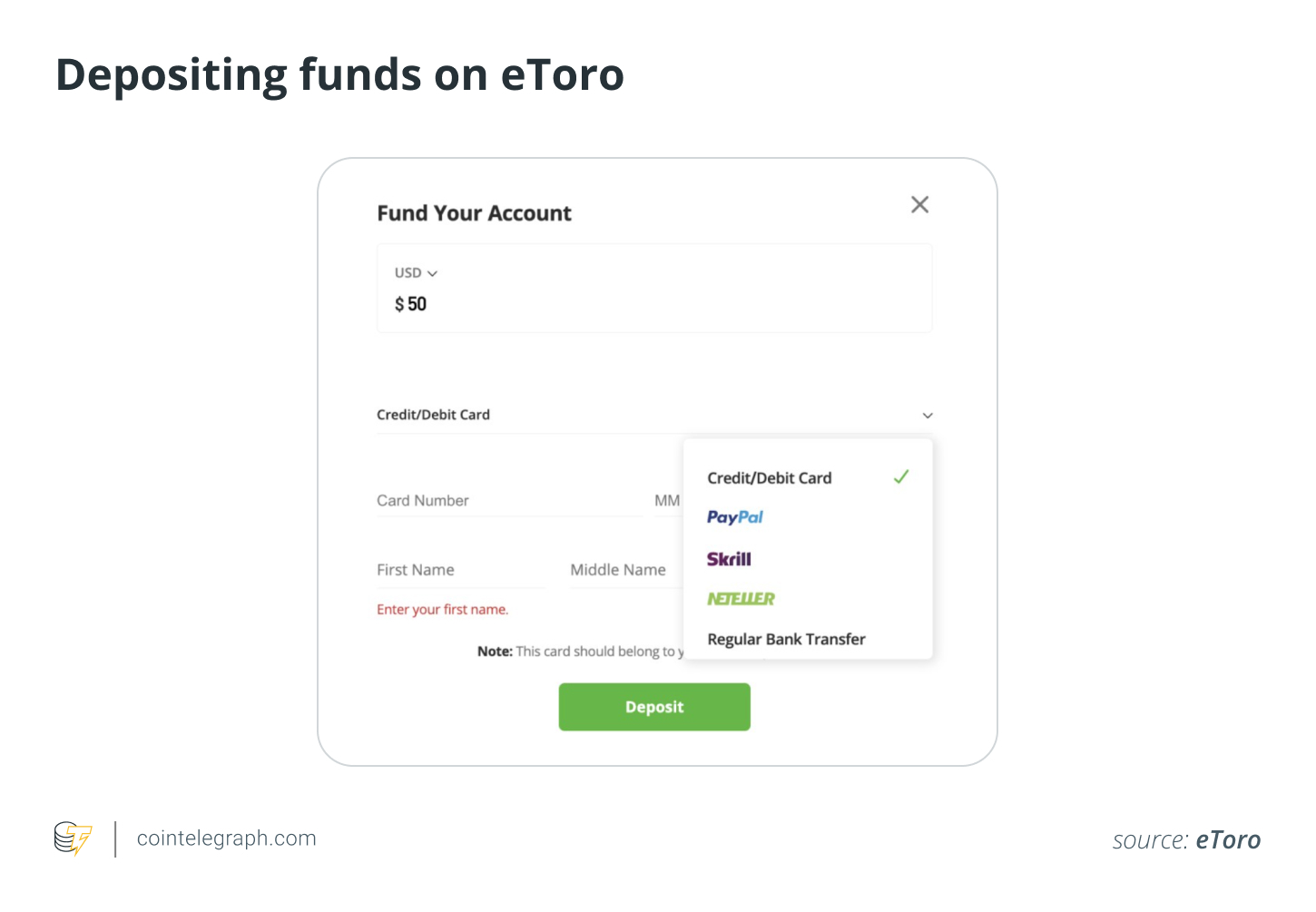Click the Middle Name input field
Viewport: 1316px width, 912px height.
[x=623, y=570]
